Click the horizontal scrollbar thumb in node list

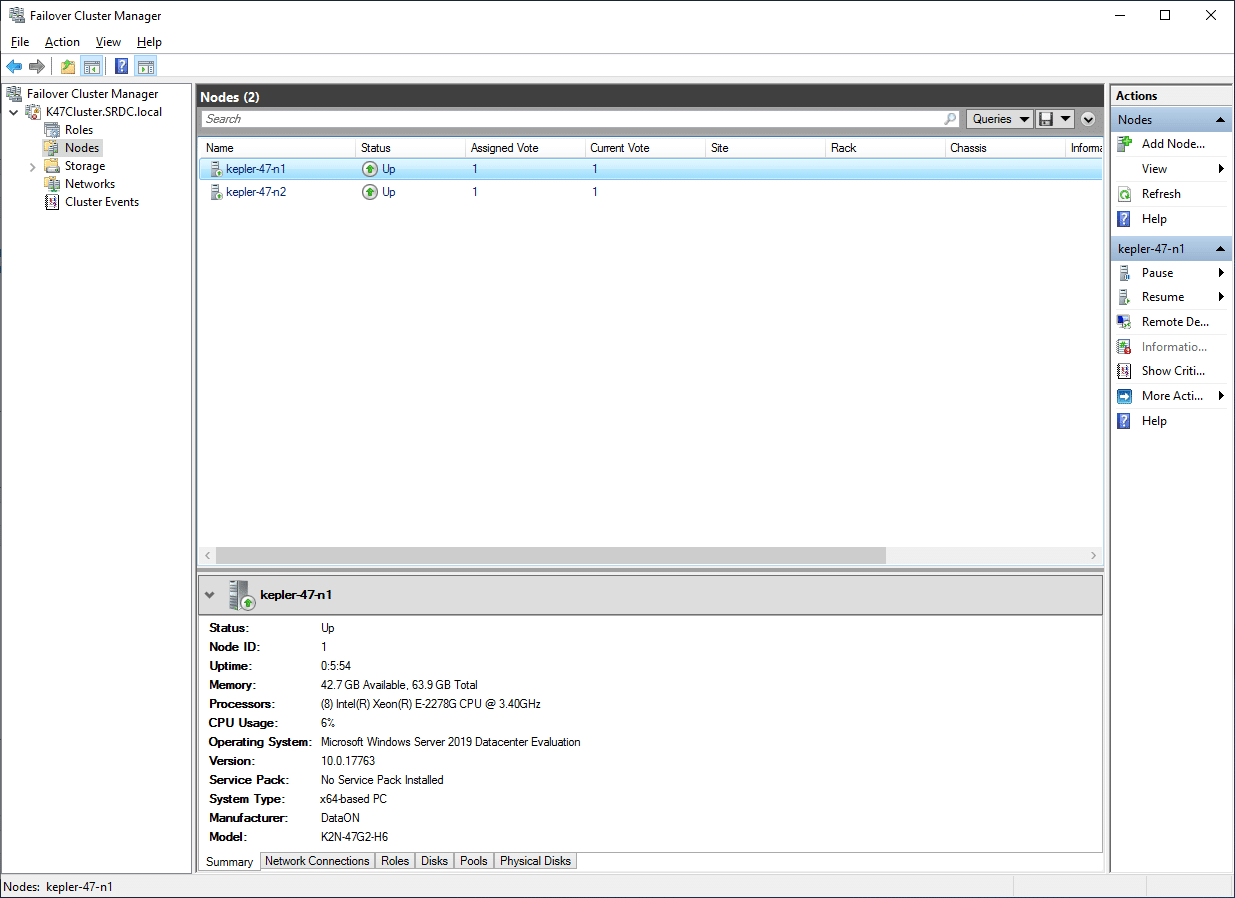[550, 555]
